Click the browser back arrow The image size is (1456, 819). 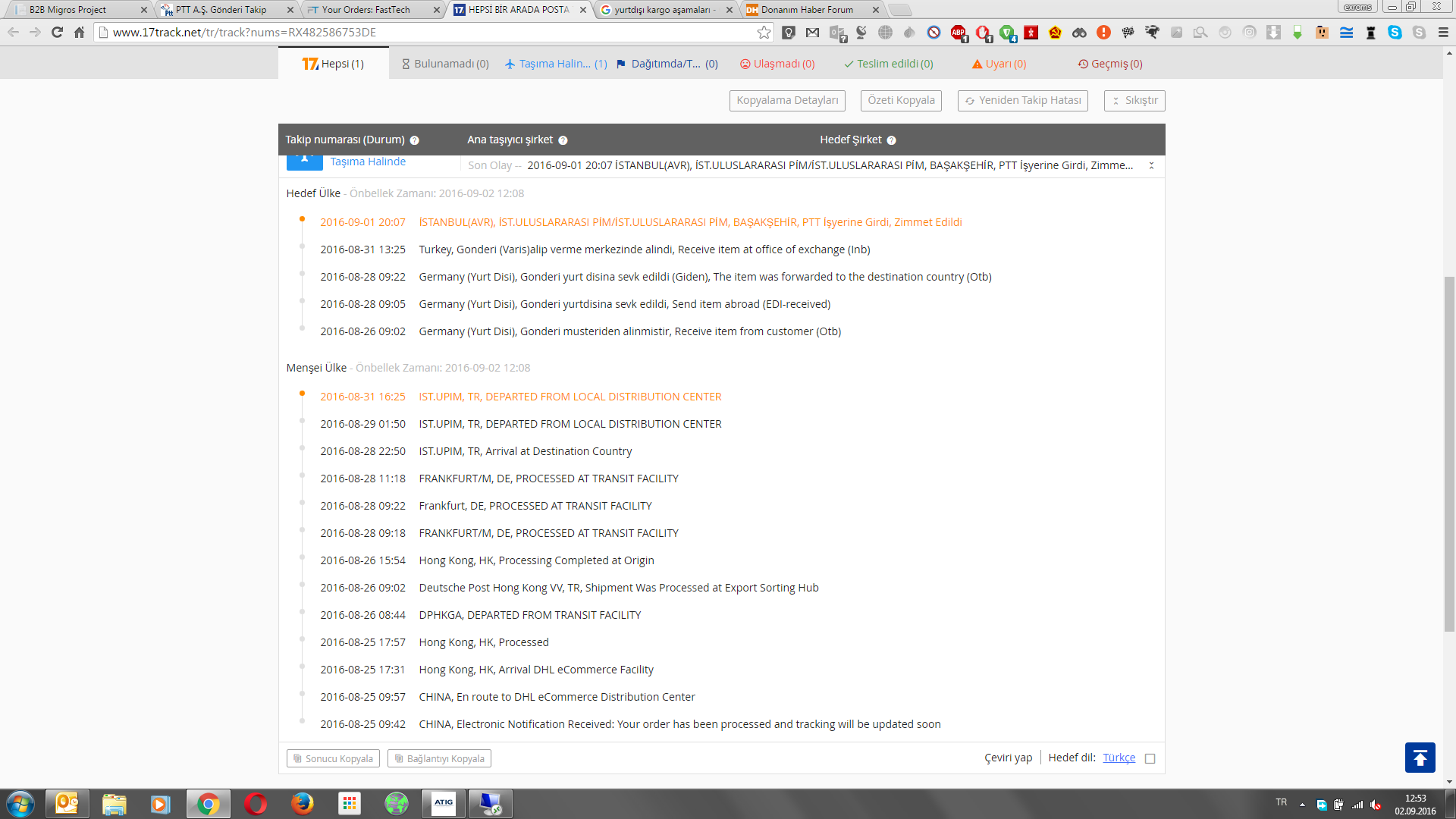[x=13, y=32]
